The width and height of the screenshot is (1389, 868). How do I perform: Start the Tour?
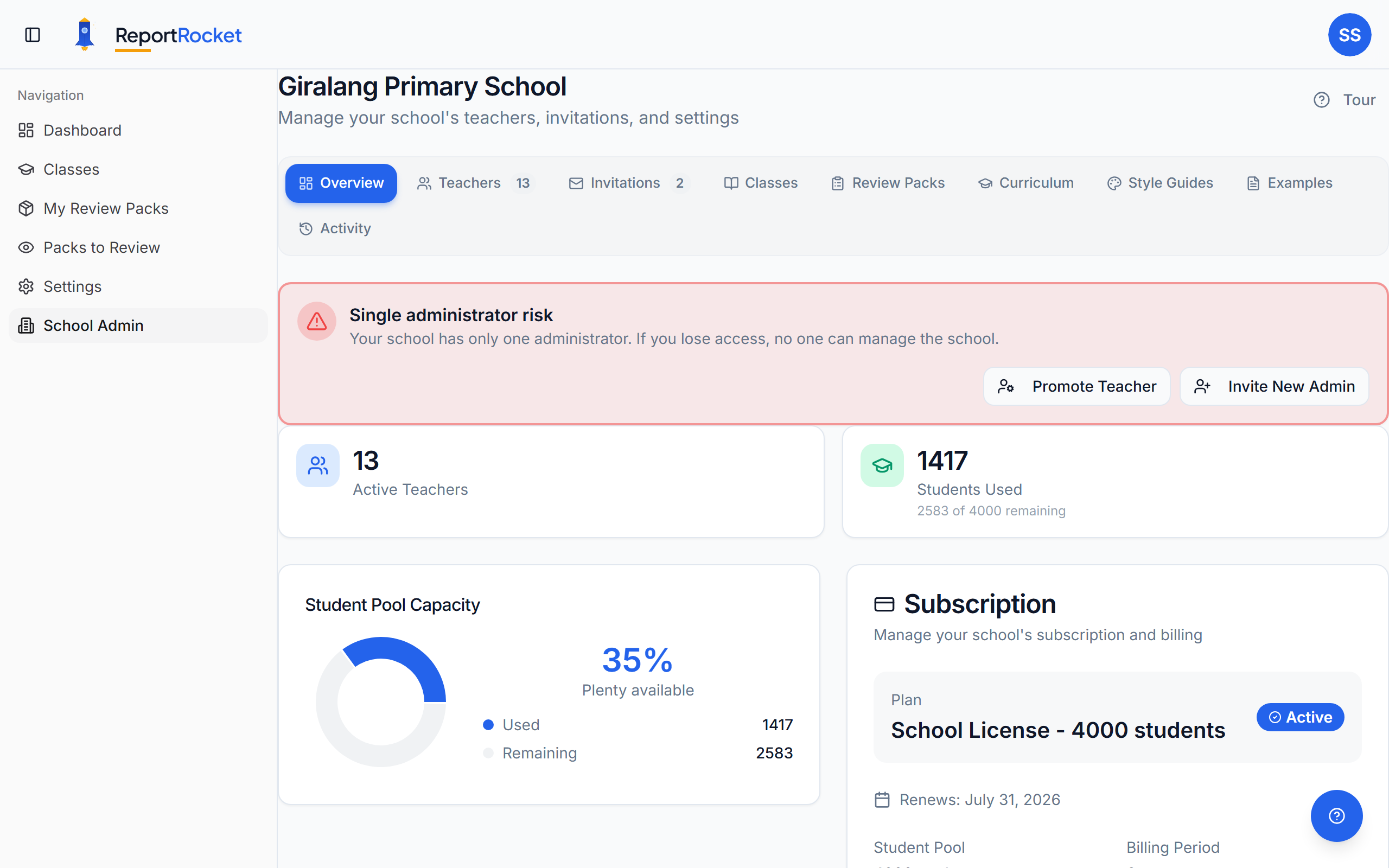pyautogui.click(x=1359, y=99)
